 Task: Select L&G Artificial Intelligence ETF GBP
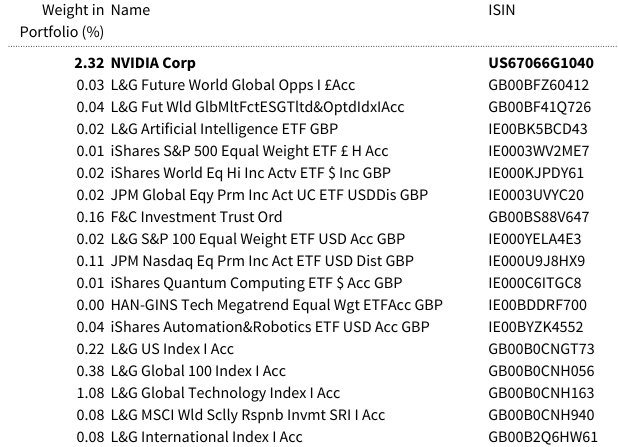[224, 129]
